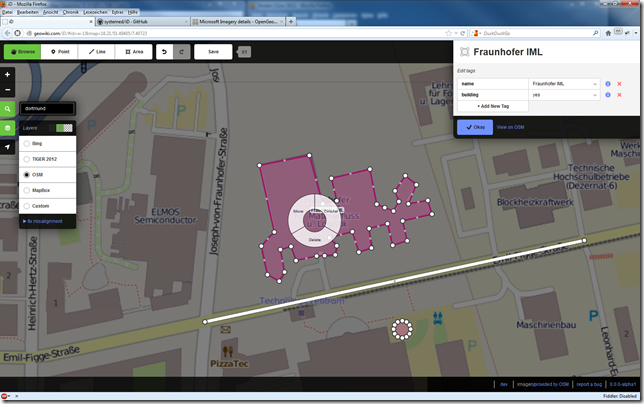644x404 pixels.
Task: Show info for name tag
Action: coord(608,84)
